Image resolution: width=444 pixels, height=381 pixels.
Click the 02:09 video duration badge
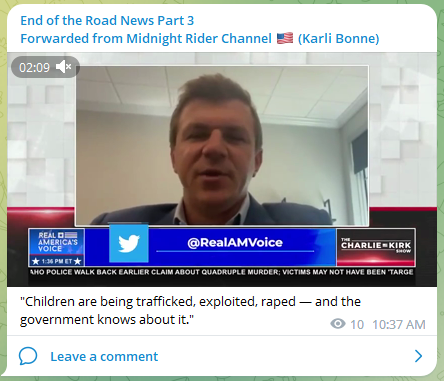click(x=34, y=67)
